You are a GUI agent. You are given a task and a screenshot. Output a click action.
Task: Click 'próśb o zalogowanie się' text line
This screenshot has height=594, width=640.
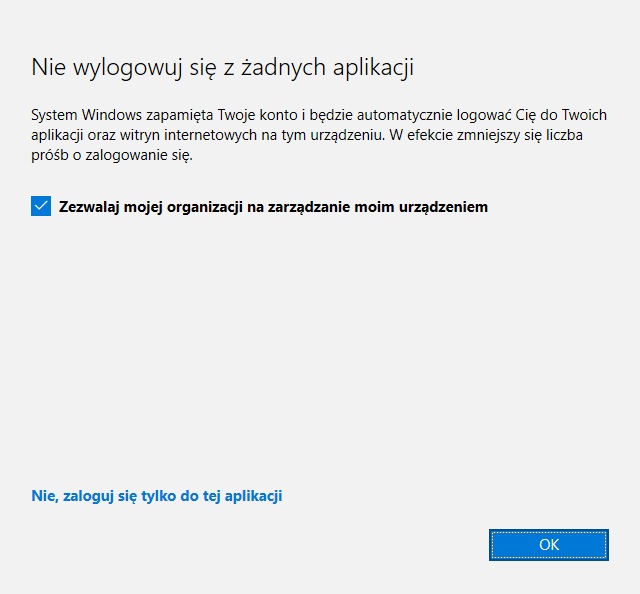click(x=111, y=156)
